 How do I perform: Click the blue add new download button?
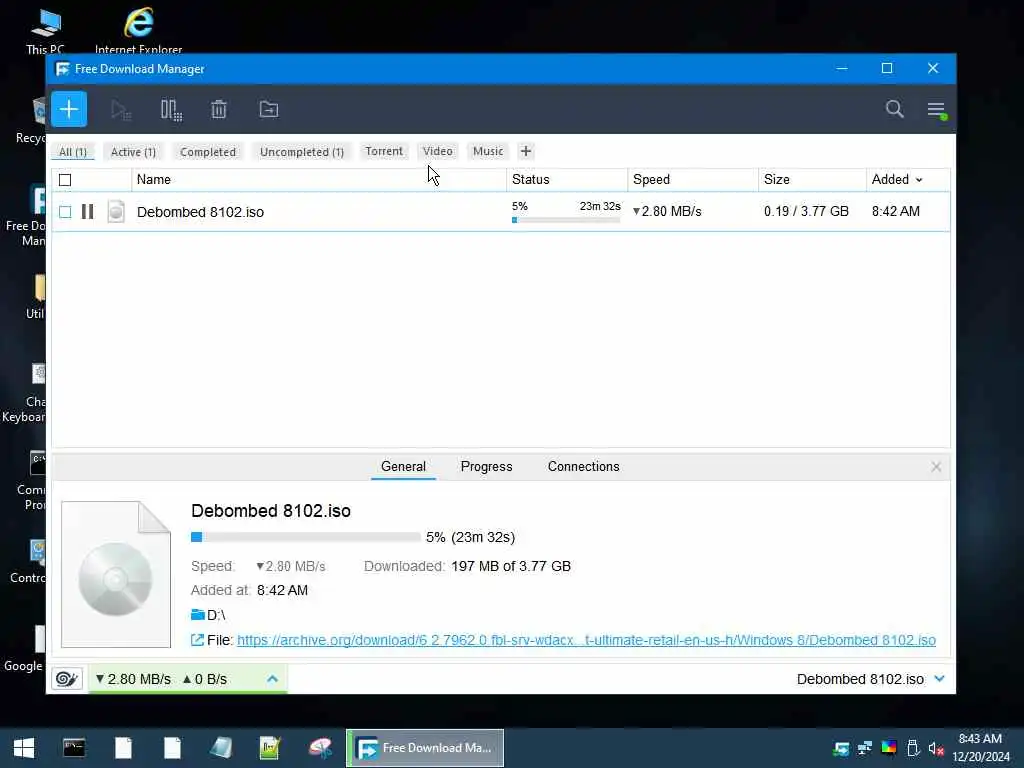[x=69, y=109]
